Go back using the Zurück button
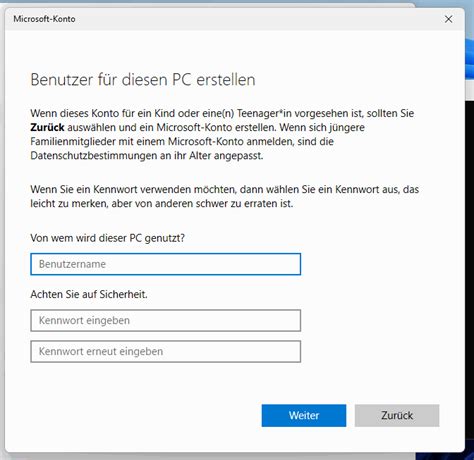Screen dimensions: 474x460 (x=397, y=415)
